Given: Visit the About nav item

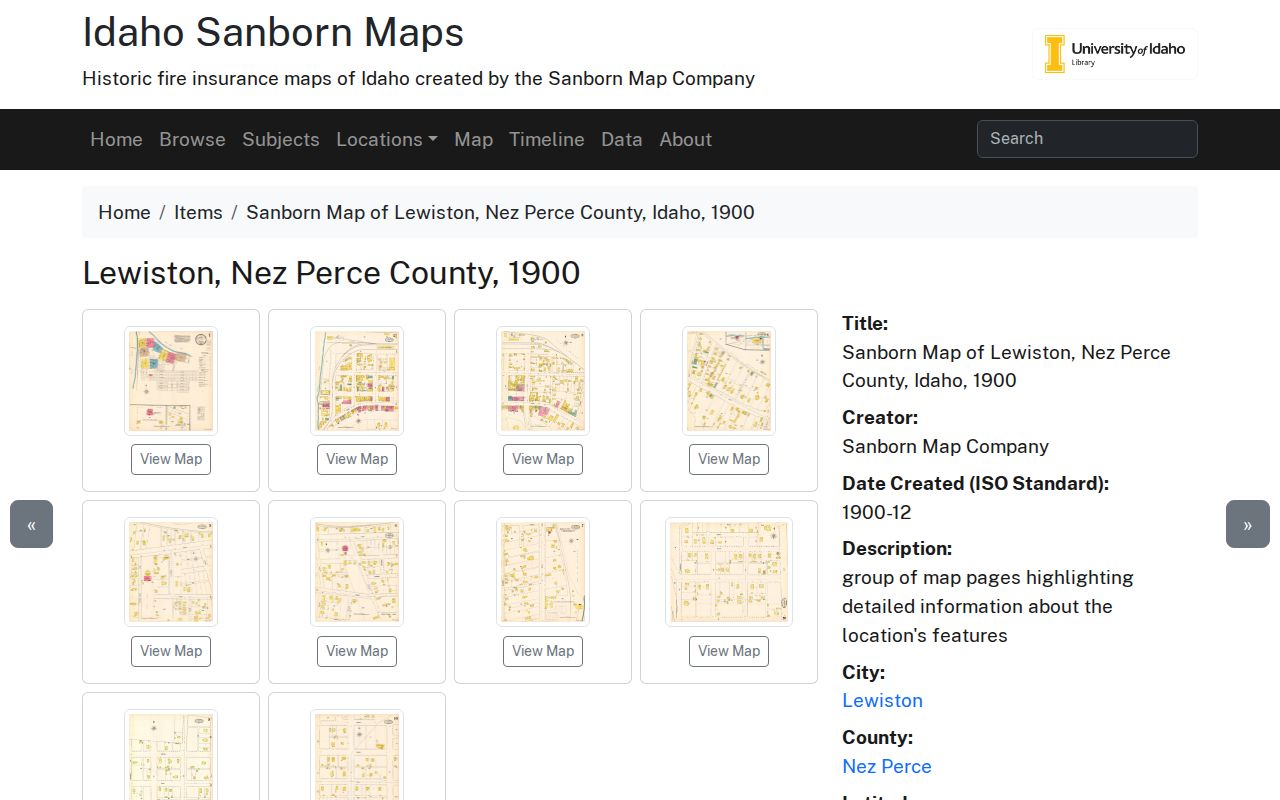Looking at the screenshot, I should pos(686,139).
